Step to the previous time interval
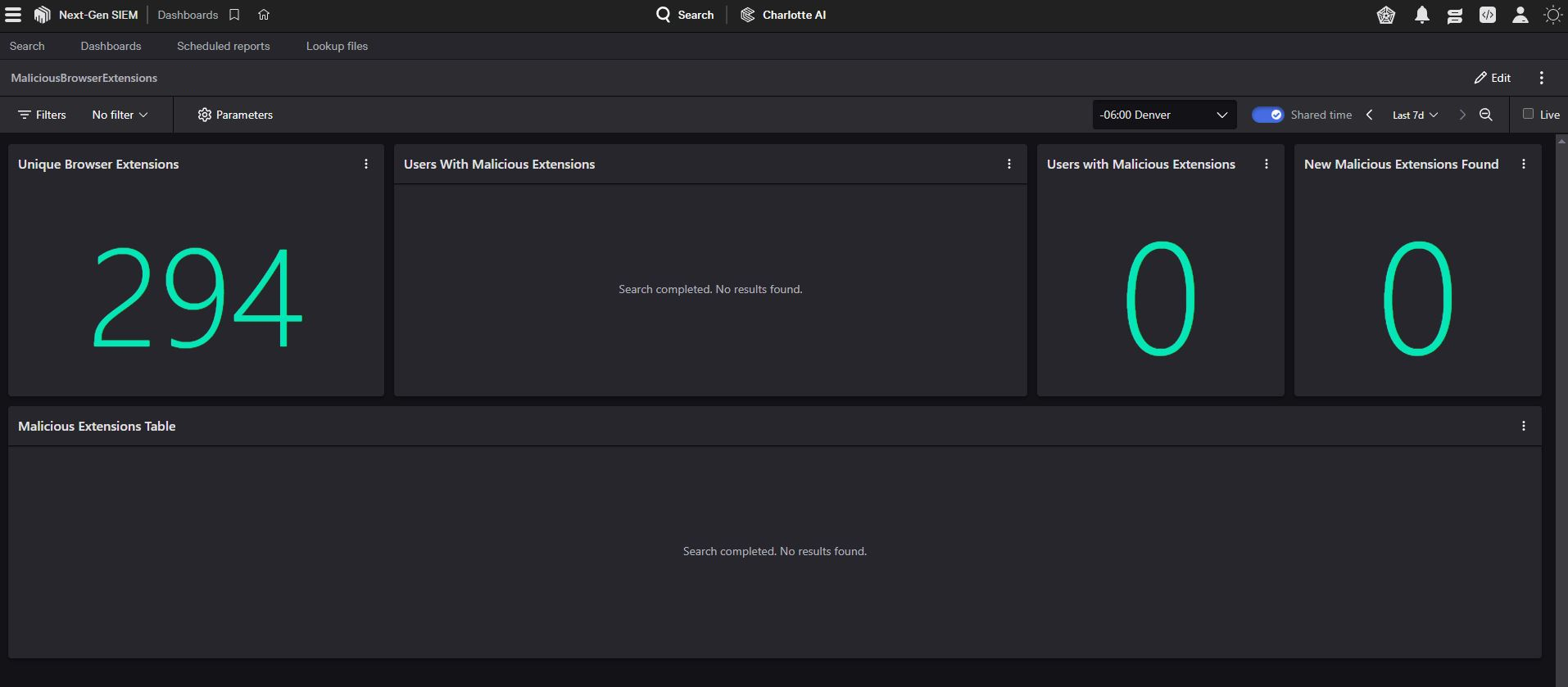This screenshot has height=687, width=1568. (x=1370, y=115)
